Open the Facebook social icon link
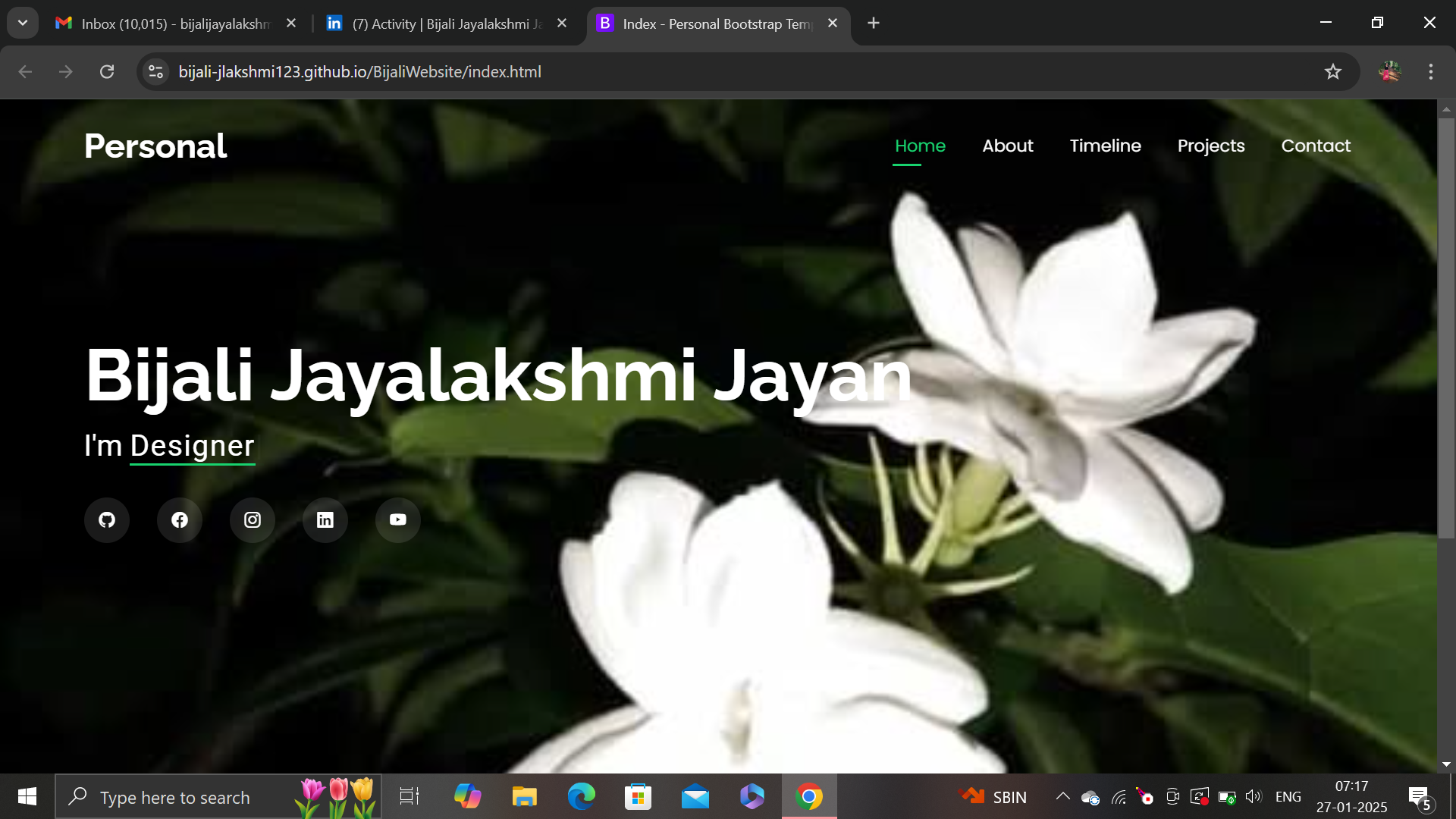1456x819 pixels. (x=180, y=520)
